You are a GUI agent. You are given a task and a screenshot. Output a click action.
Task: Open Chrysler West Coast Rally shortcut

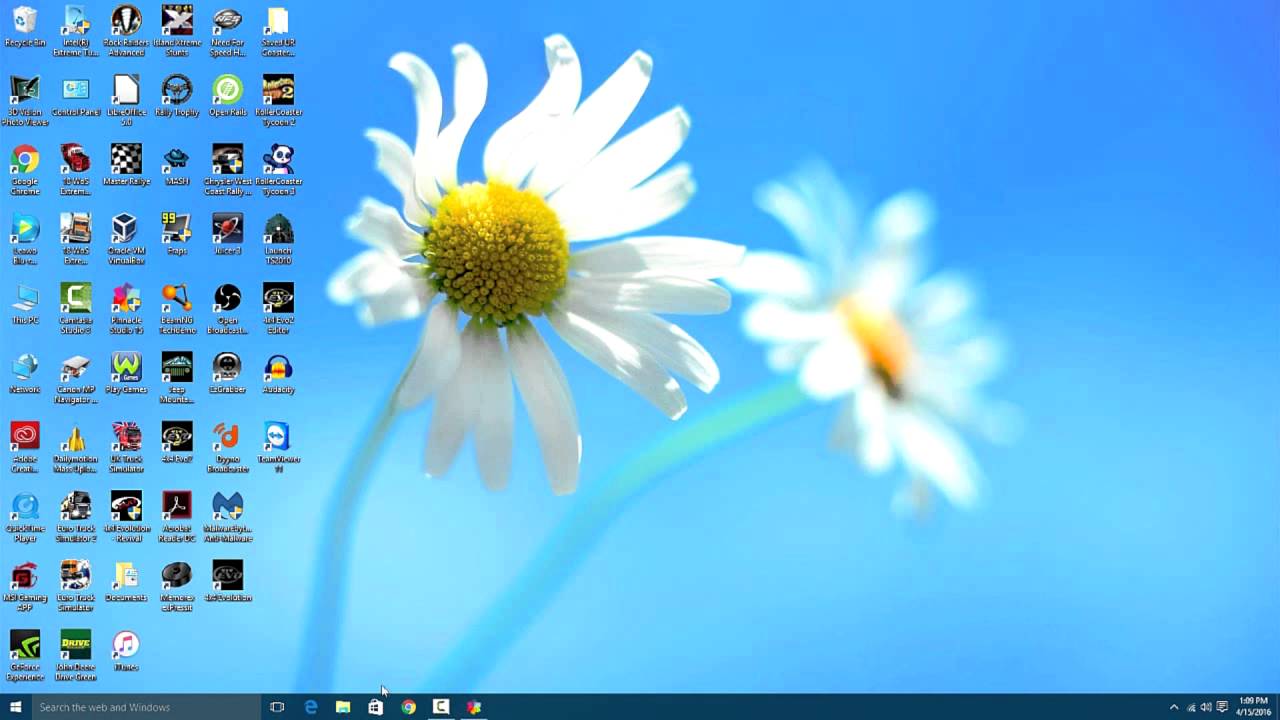[x=228, y=169]
